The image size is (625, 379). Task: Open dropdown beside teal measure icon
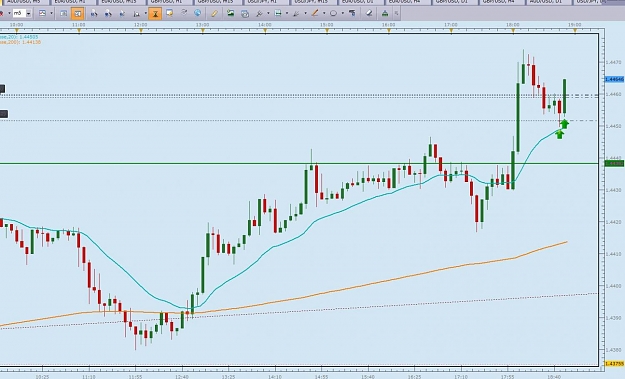[287, 14]
